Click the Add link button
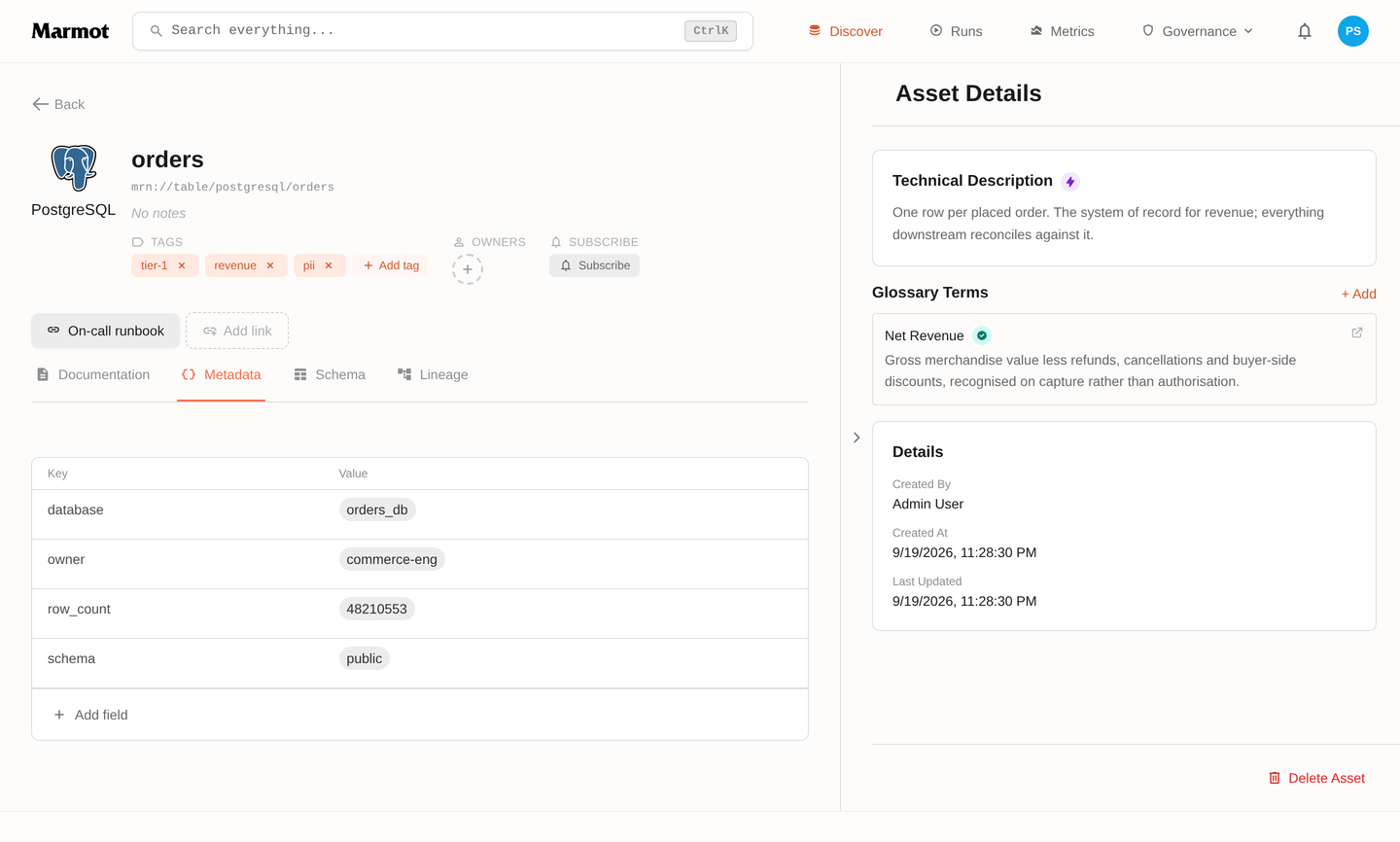This screenshot has width=1400, height=842. pos(237,331)
